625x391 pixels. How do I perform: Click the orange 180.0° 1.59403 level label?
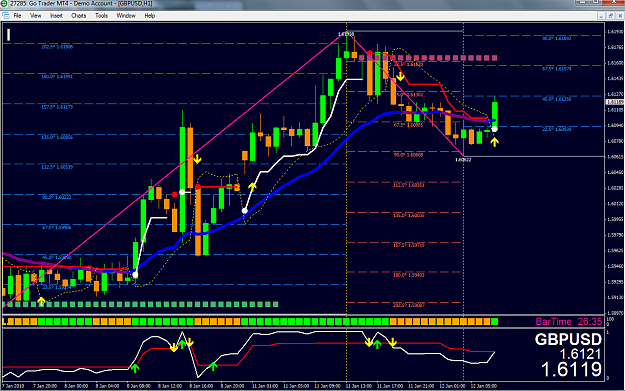pos(408,275)
